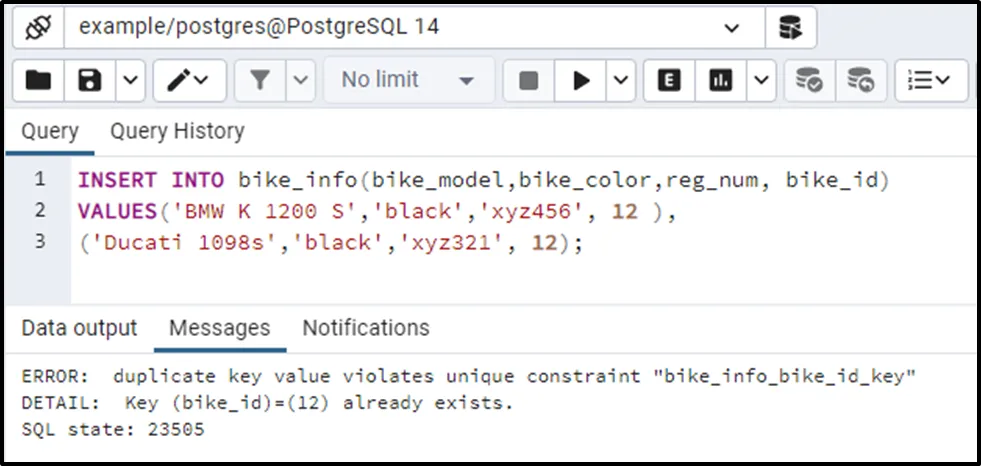
Task: Expand the Save File options arrow
Action: point(132,80)
